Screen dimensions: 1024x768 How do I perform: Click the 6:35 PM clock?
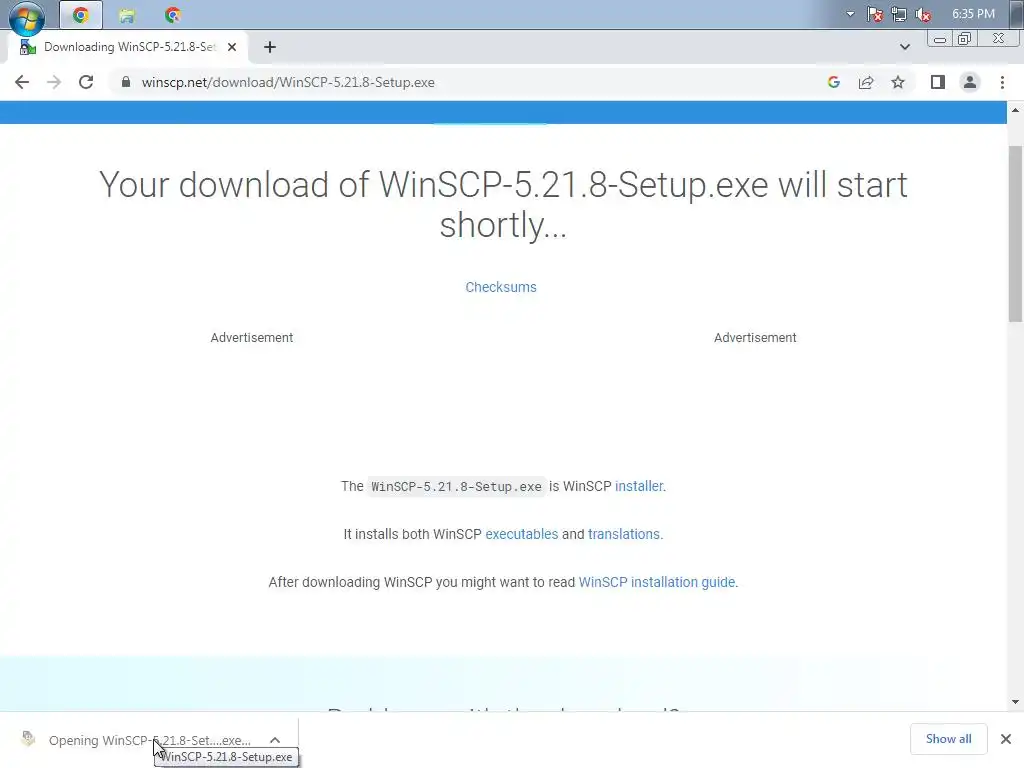click(x=973, y=14)
